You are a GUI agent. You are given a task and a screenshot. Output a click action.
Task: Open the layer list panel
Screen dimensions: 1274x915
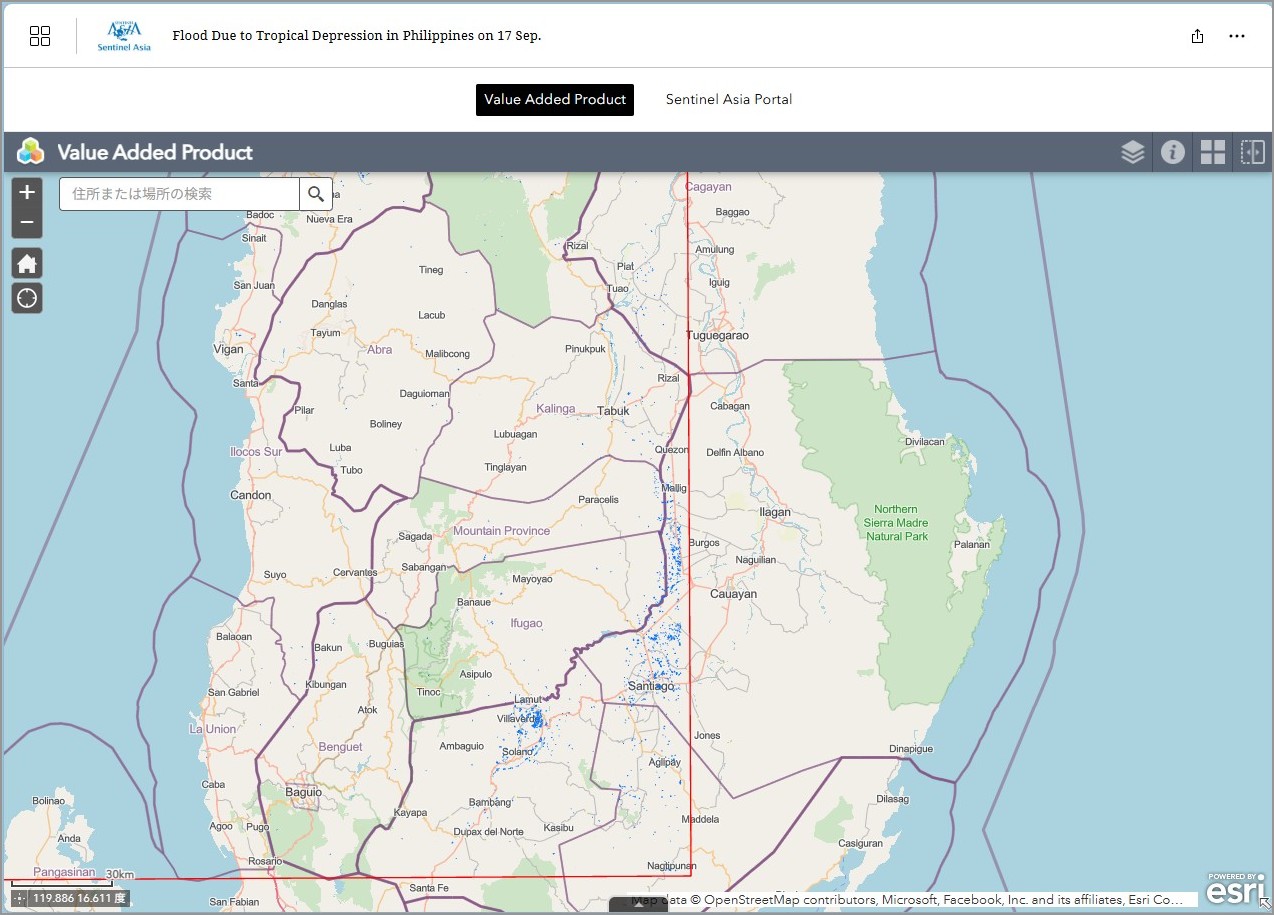click(1132, 152)
